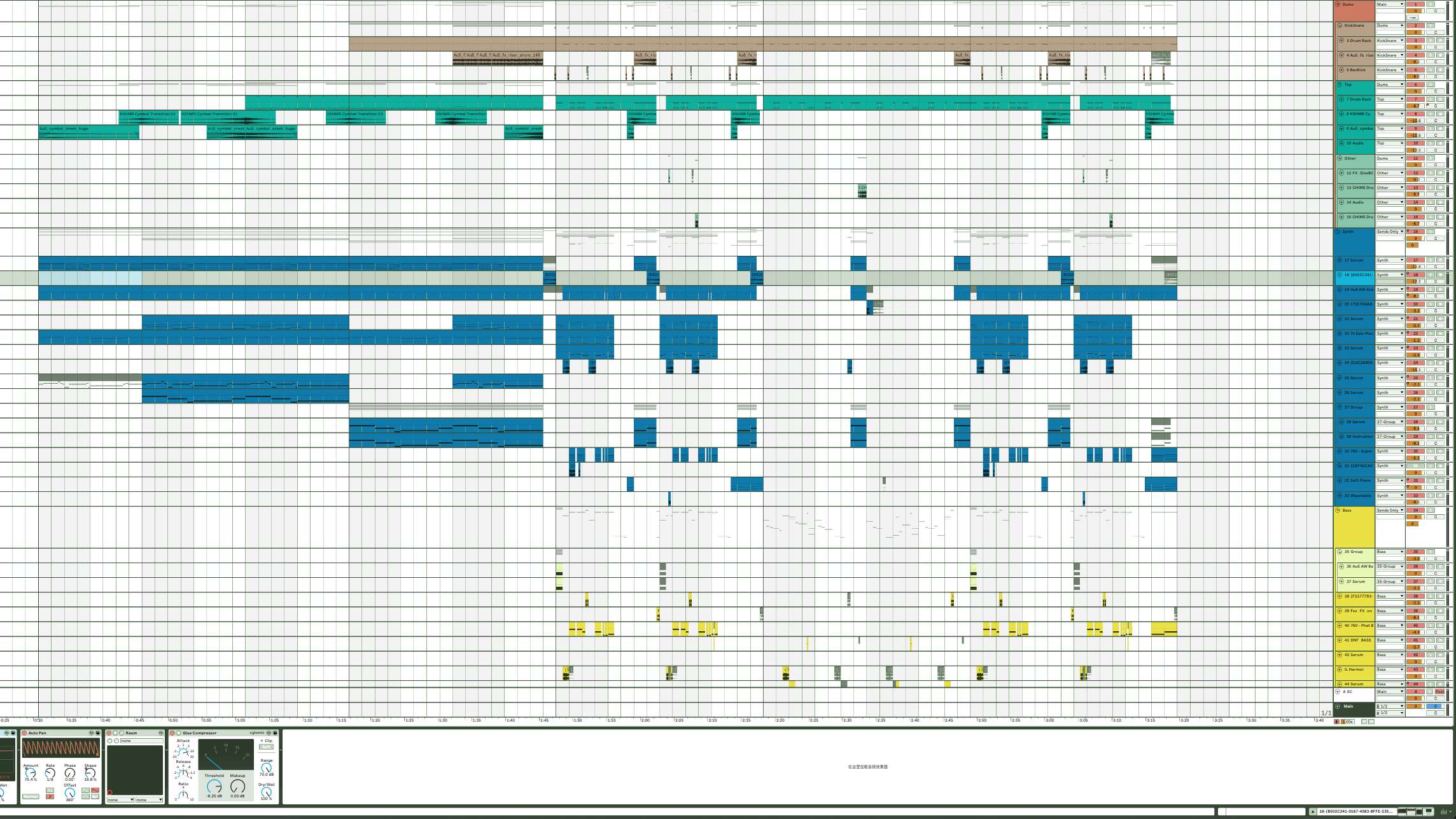
Task: Toggle Post button on A SC return
Action: (1439, 692)
